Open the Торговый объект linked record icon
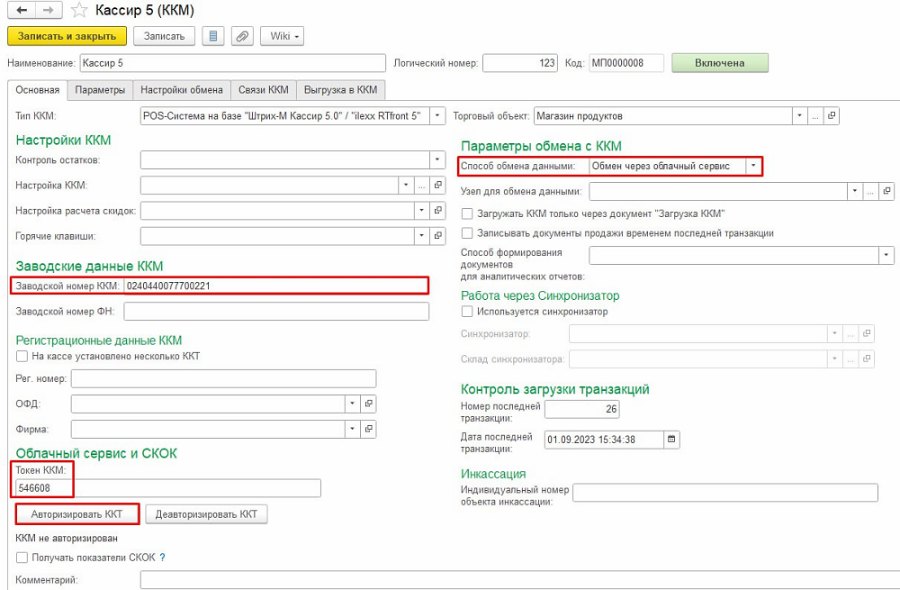Viewport: 900px width, 590px height. 831,116
